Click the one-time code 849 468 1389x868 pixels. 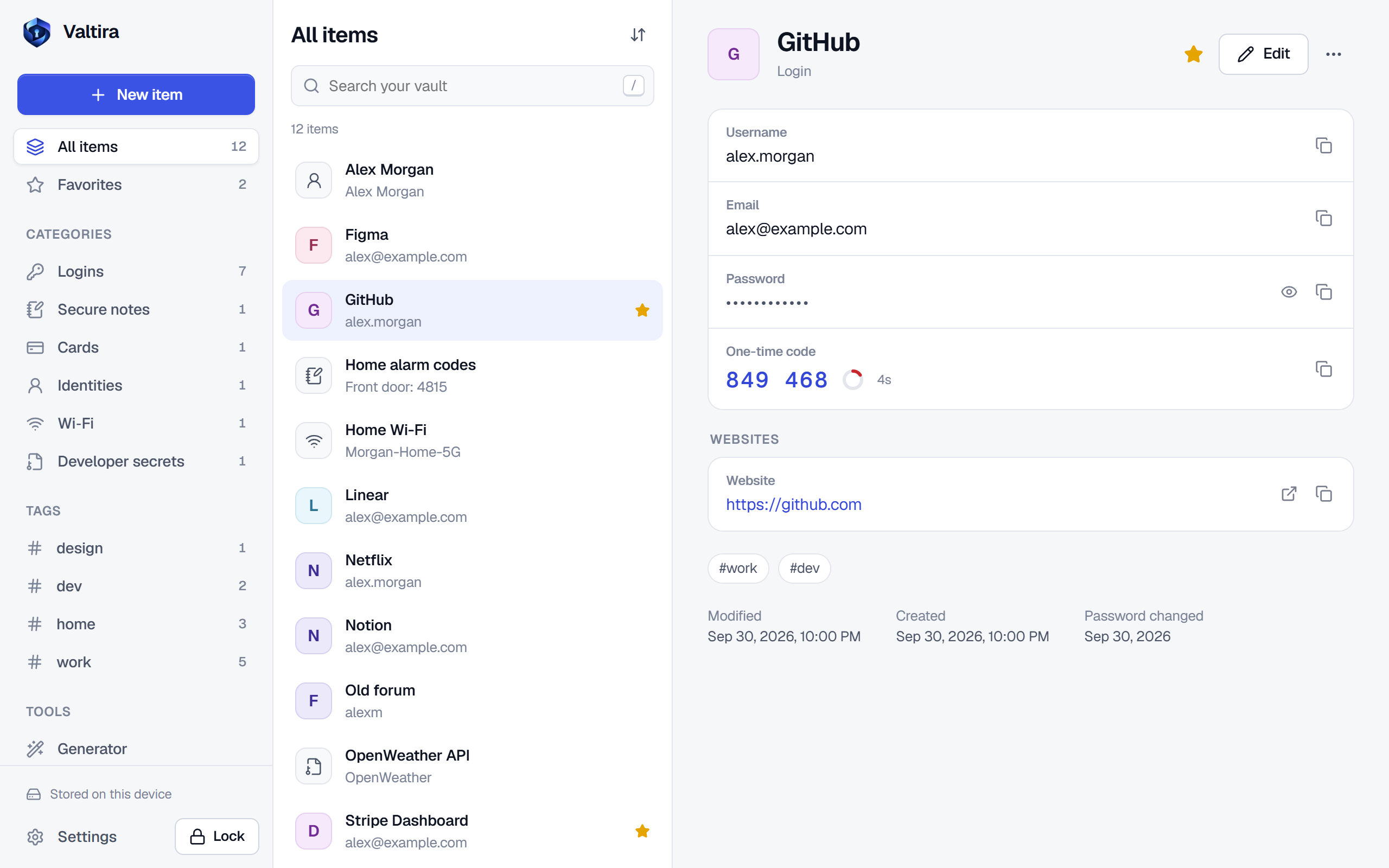point(776,379)
